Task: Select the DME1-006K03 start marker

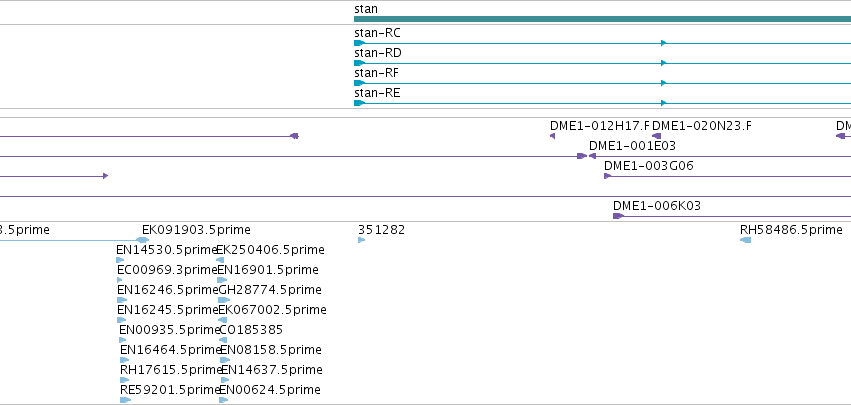Action: tap(618, 216)
